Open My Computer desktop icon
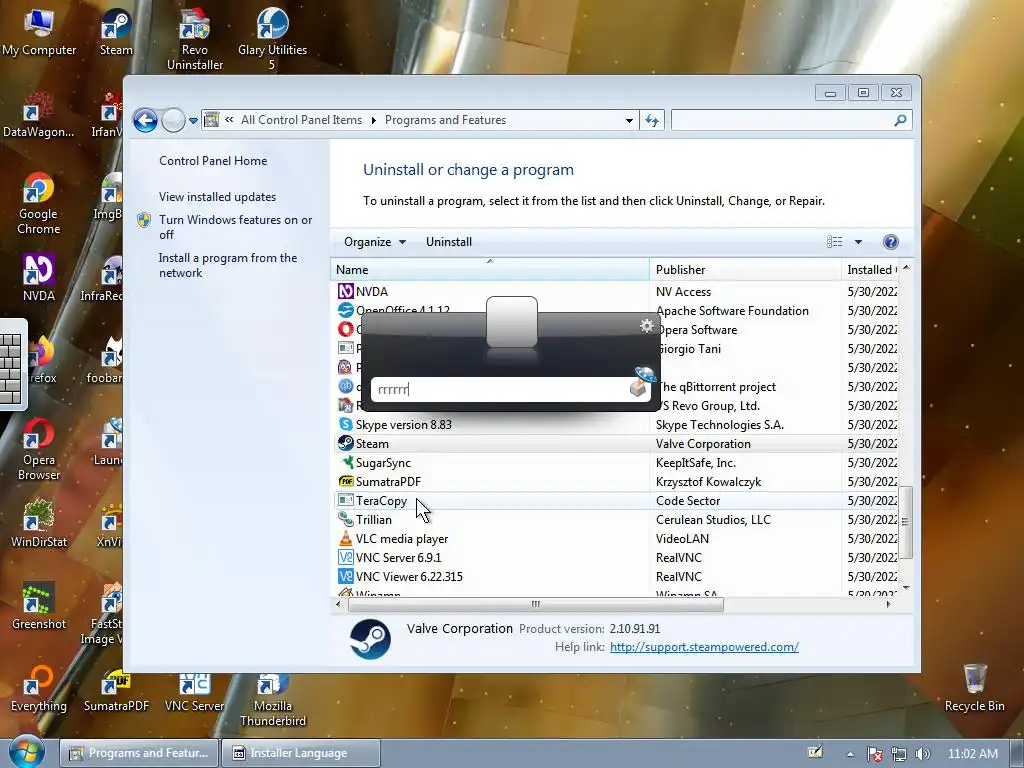1024x768 pixels. click(39, 31)
